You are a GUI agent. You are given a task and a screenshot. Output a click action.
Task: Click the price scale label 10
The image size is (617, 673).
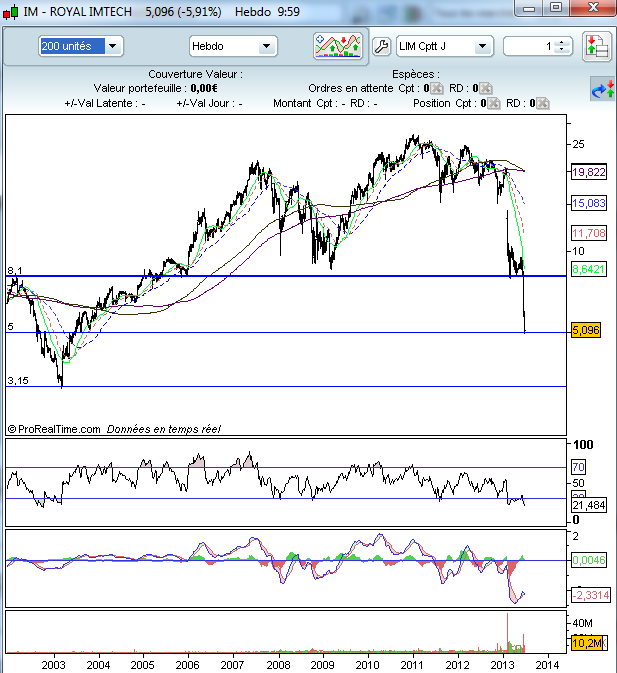(x=578, y=251)
